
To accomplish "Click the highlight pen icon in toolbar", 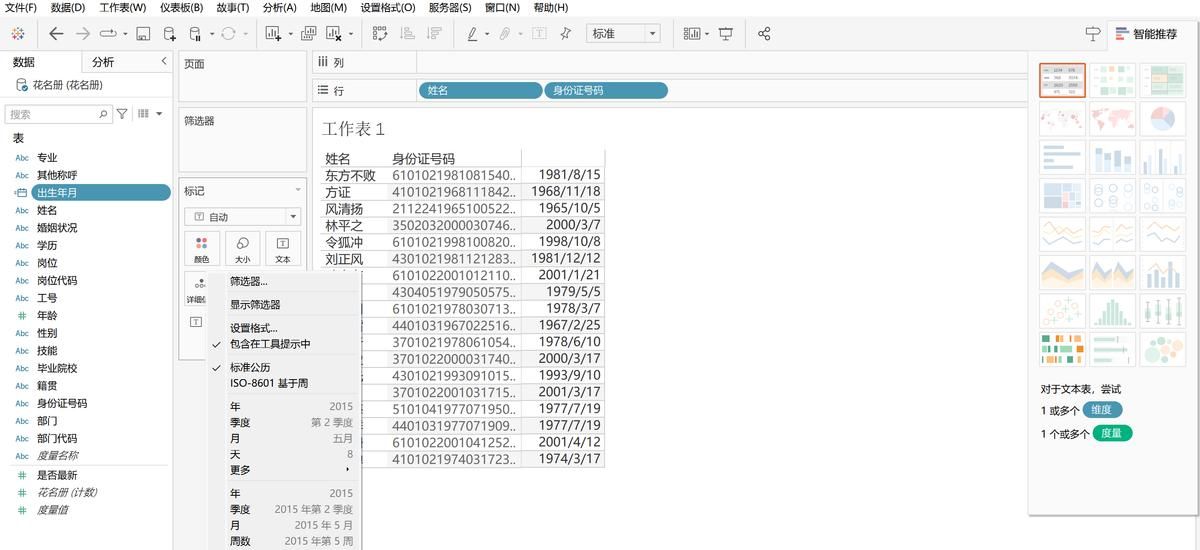I will coord(473,34).
